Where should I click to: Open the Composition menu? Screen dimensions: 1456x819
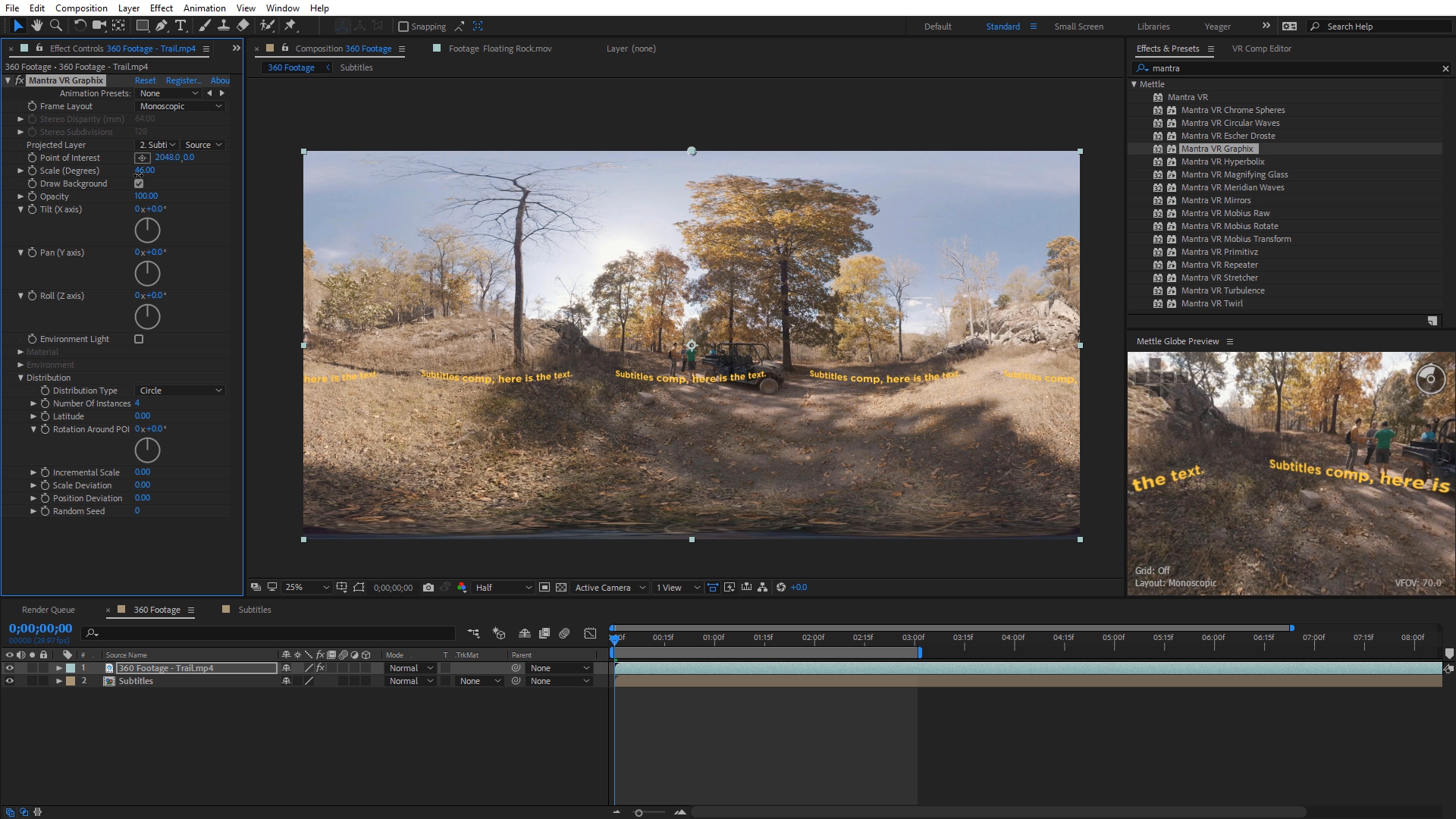click(x=81, y=8)
